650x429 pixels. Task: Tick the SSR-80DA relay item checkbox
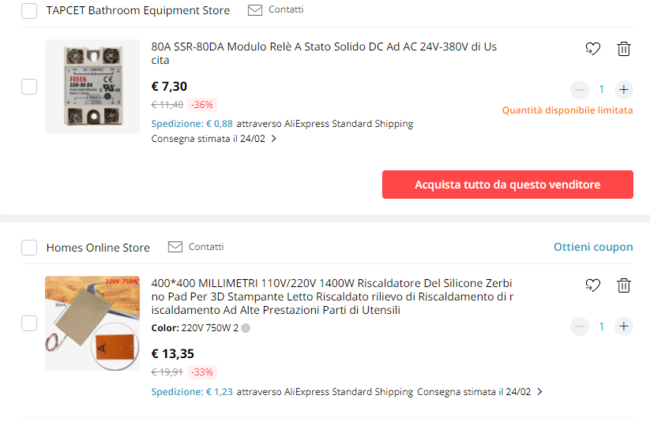tap(29, 87)
